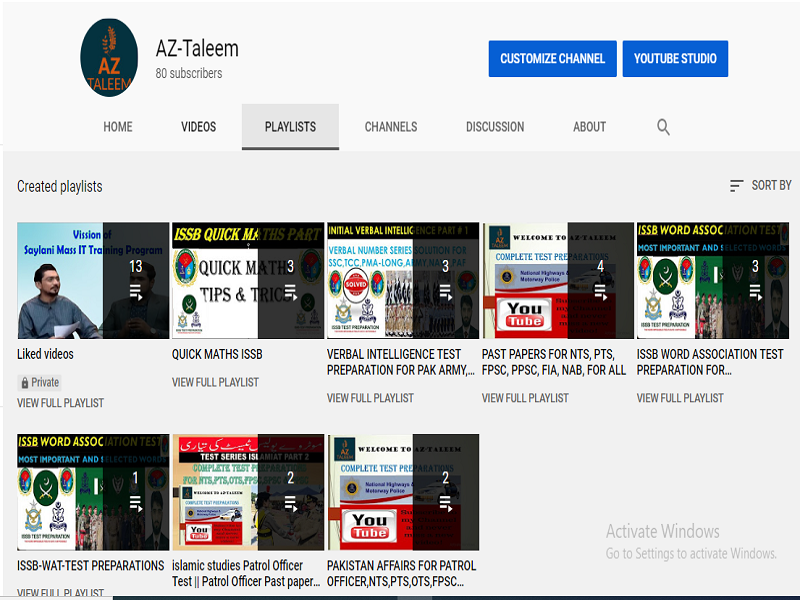View full playlist for QUICK MATHS ISSB
The image size is (800, 600).
pyautogui.click(x=215, y=382)
